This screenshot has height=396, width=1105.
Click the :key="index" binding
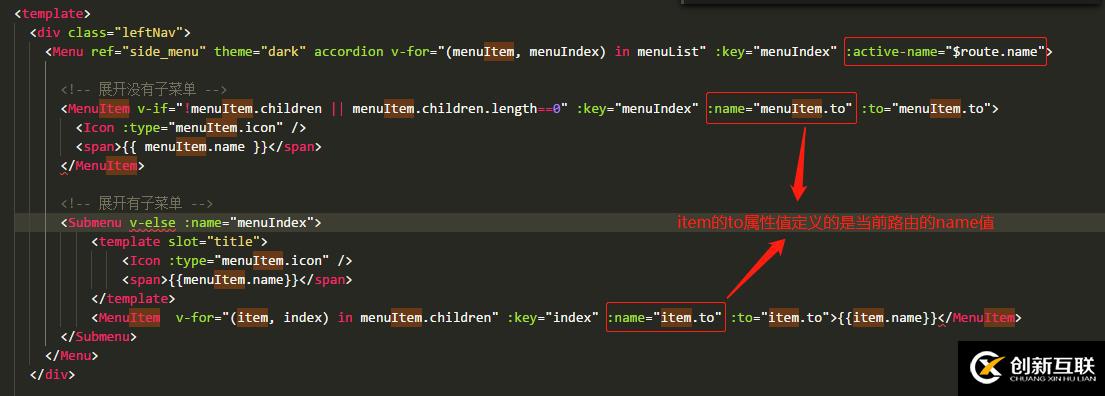click(552, 318)
